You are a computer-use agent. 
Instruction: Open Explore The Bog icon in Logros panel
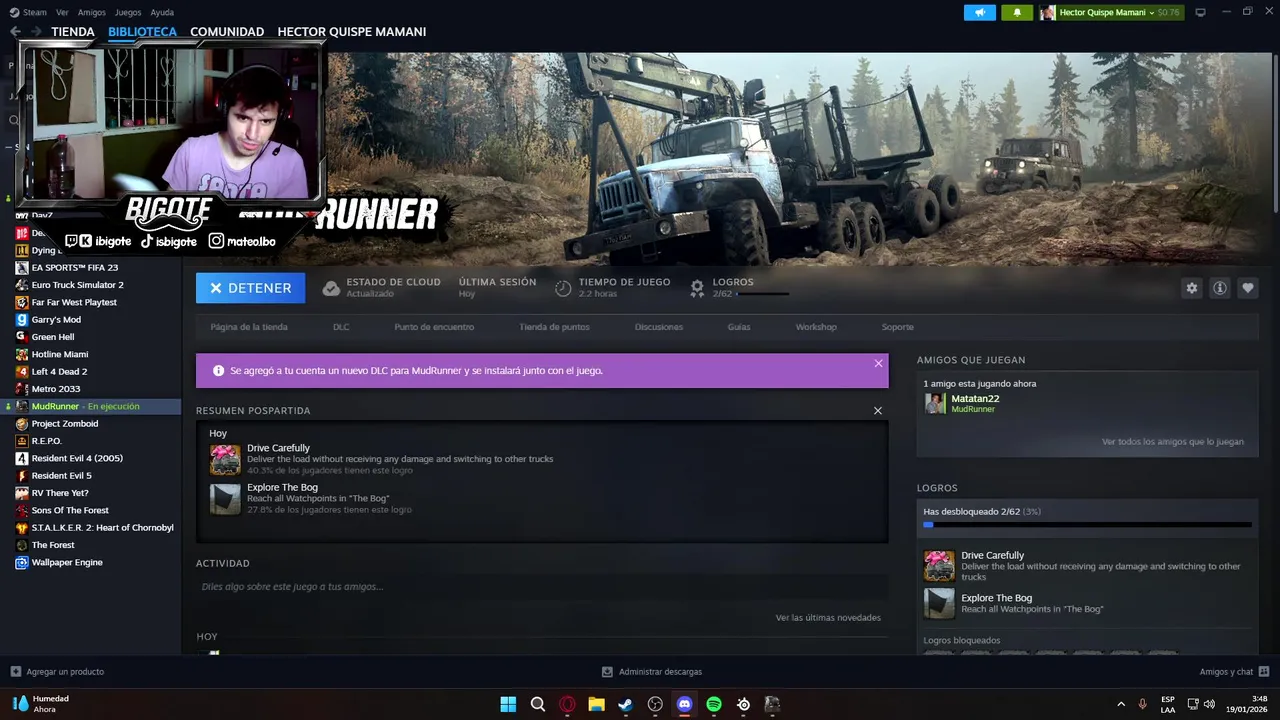coord(939,603)
